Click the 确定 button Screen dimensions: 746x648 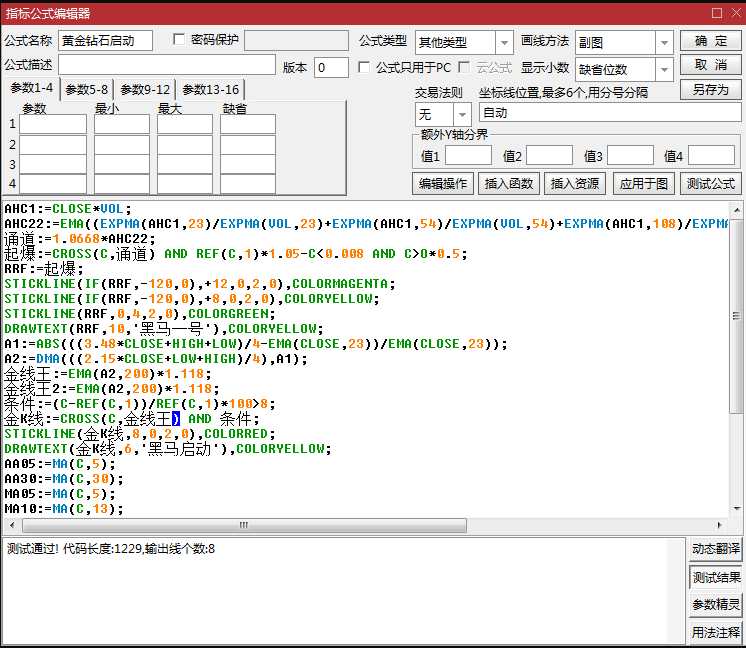pyautogui.click(x=711, y=41)
